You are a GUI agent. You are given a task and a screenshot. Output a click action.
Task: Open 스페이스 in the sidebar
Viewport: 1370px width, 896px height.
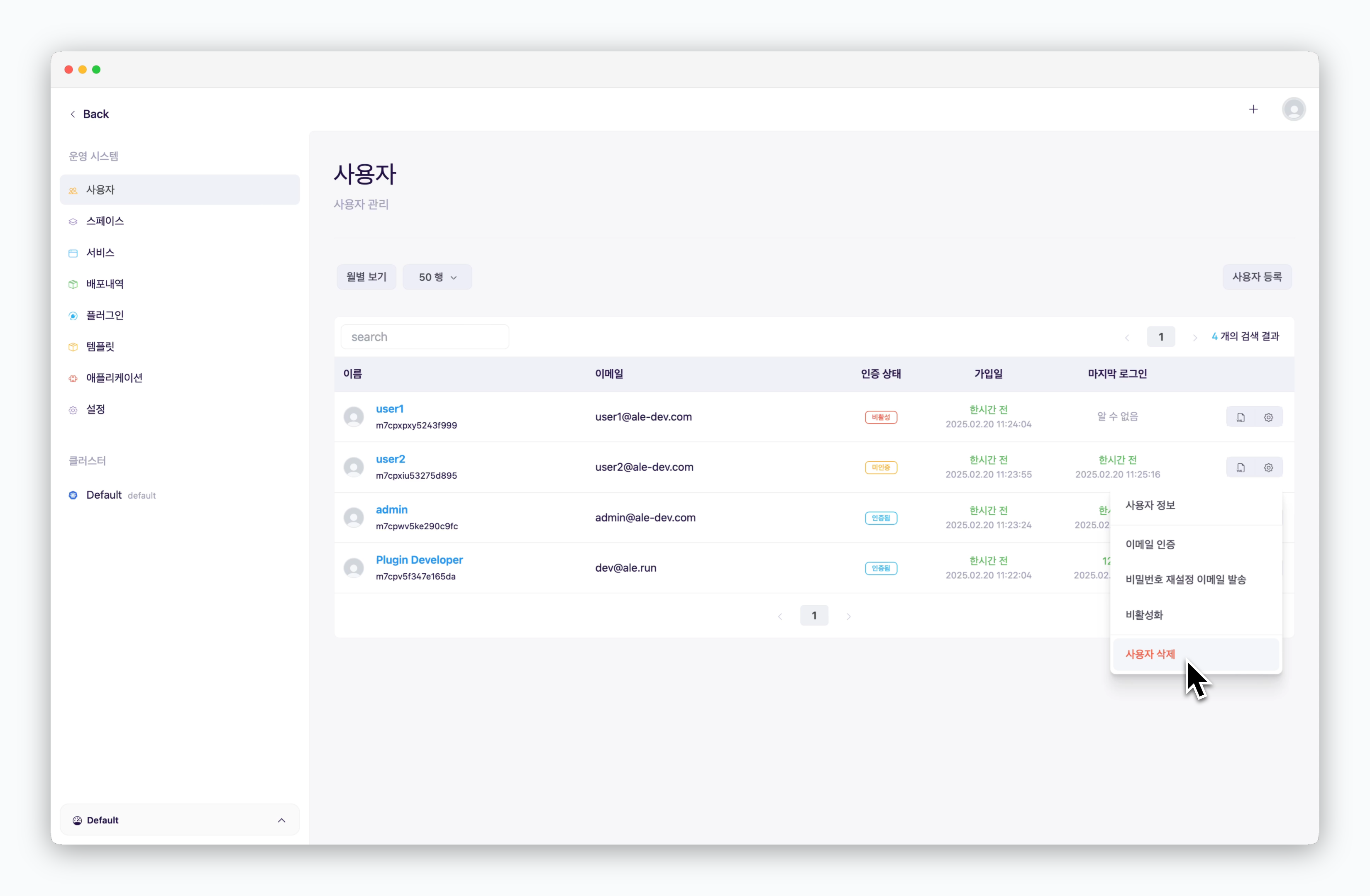pos(180,221)
